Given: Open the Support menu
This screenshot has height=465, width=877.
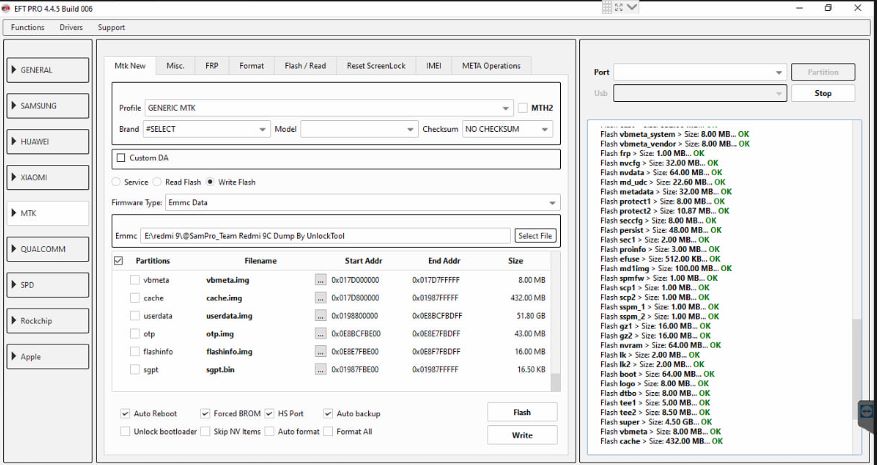Looking at the screenshot, I should (111, 27).
